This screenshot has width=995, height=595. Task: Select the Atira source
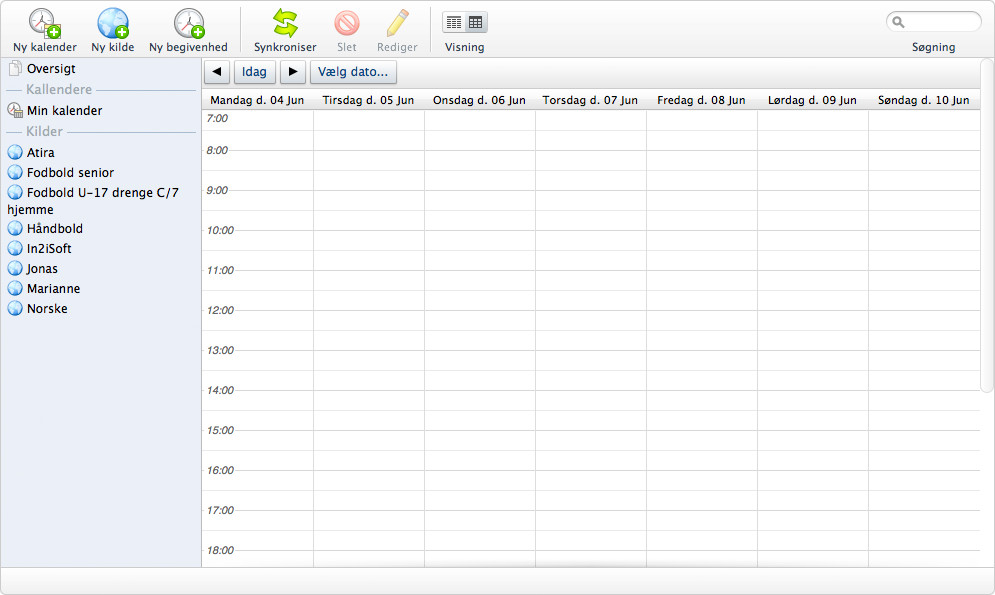coord(40,153)
